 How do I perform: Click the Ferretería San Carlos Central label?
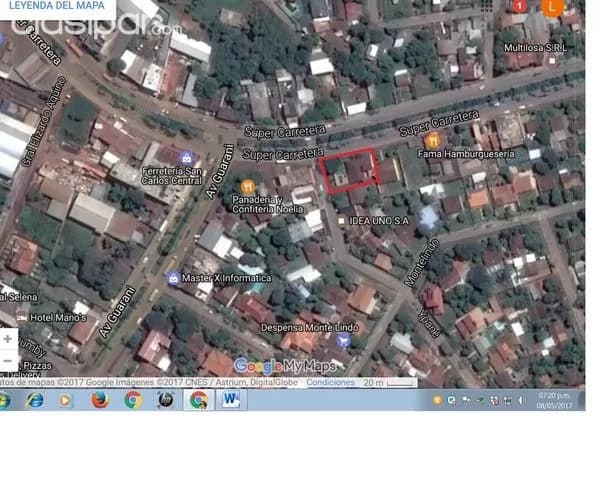pos(171,176)
